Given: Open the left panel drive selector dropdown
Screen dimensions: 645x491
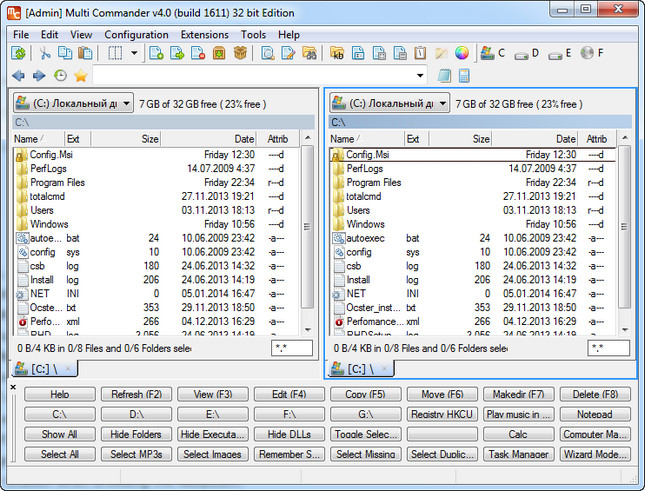Looking at the screenshot, I should [x=73, y=103].
